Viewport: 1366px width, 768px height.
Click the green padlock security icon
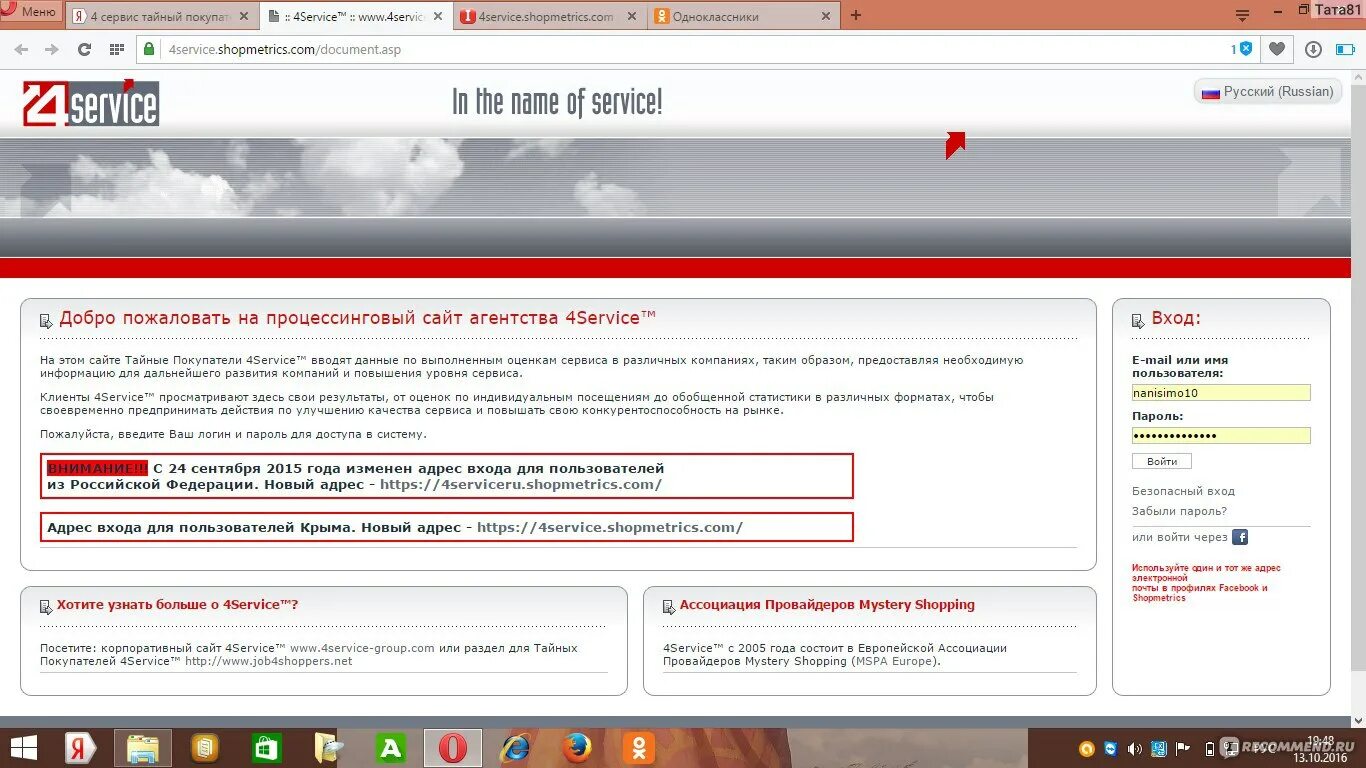pyautogui.click(x=148, y=48)
